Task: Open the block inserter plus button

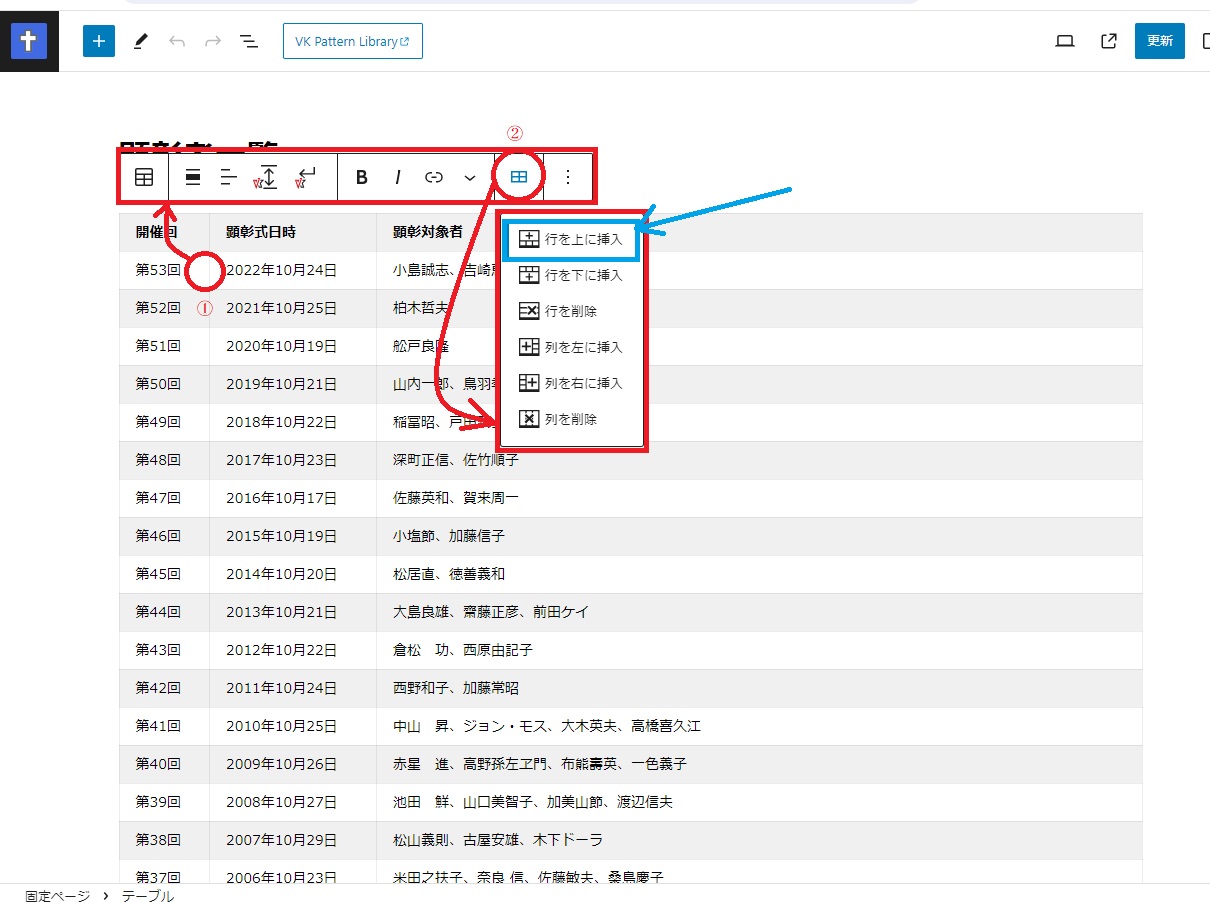Action: tap(99, 41)
